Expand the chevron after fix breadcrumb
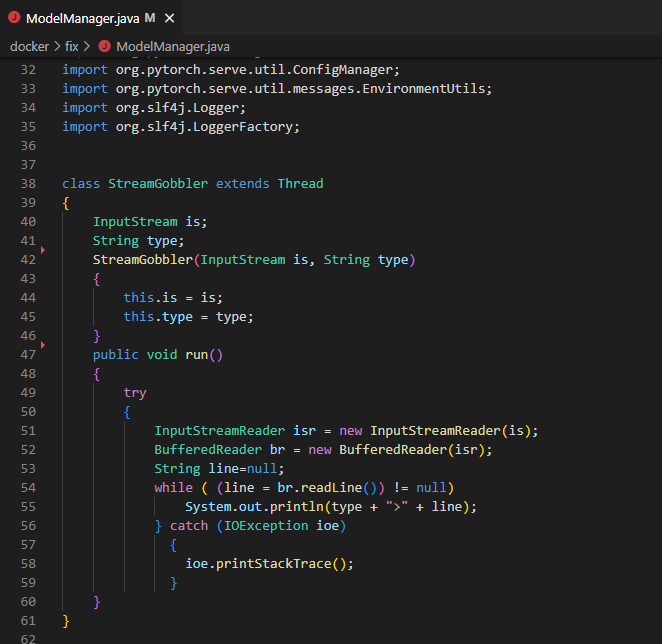 (87, 46)
